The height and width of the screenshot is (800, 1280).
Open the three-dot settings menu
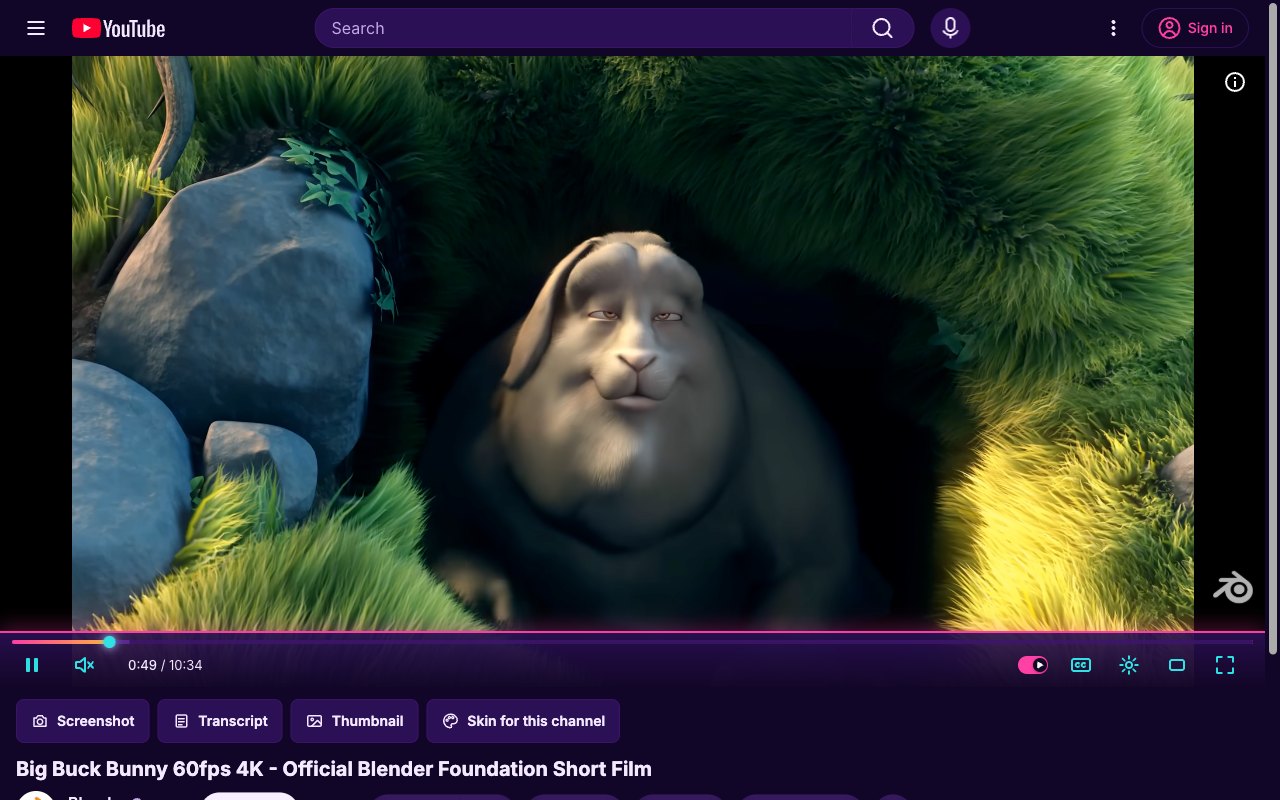[1113, 28]
